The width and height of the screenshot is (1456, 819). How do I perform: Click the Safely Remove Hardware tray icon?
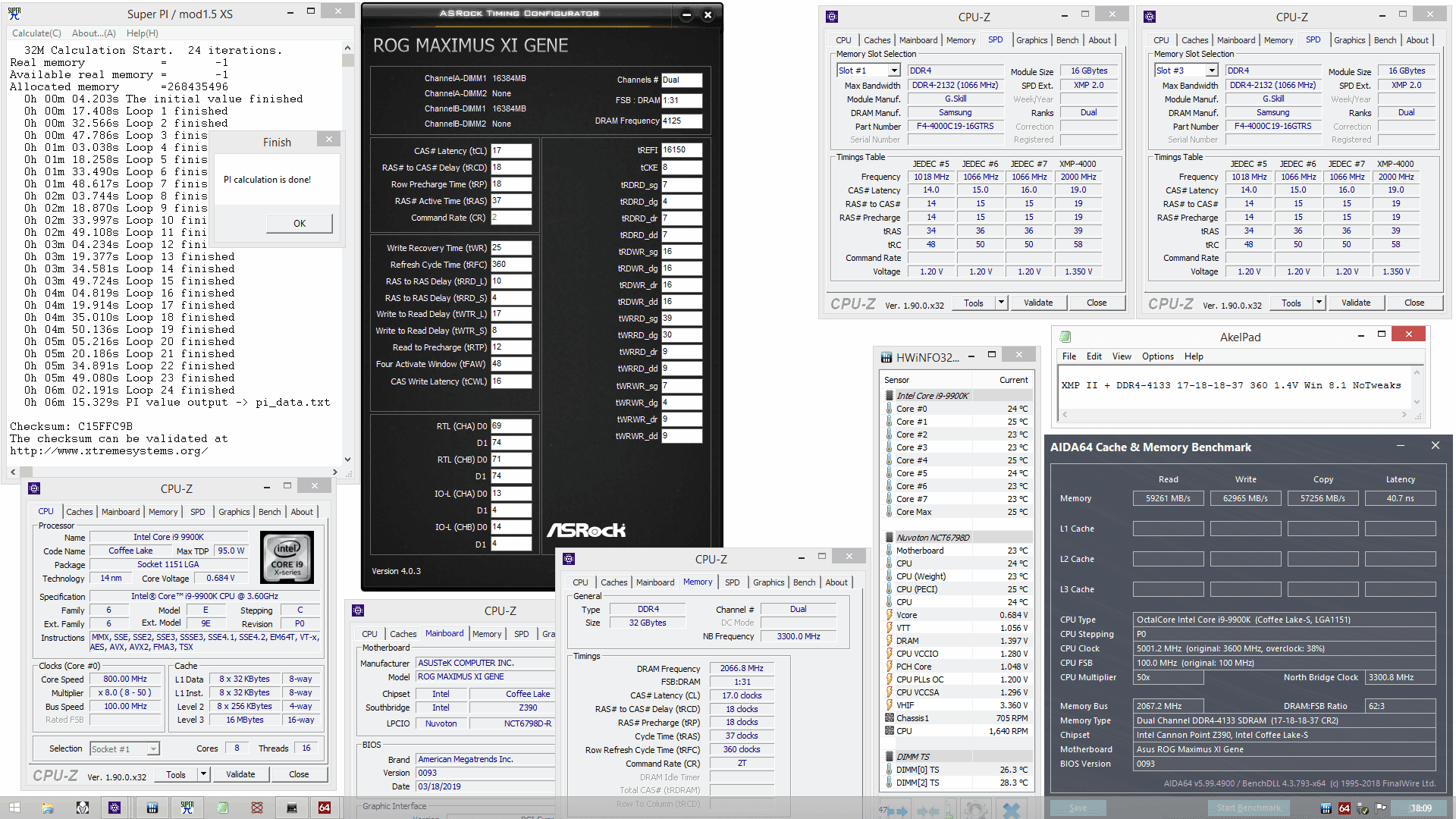(1363, 808)
